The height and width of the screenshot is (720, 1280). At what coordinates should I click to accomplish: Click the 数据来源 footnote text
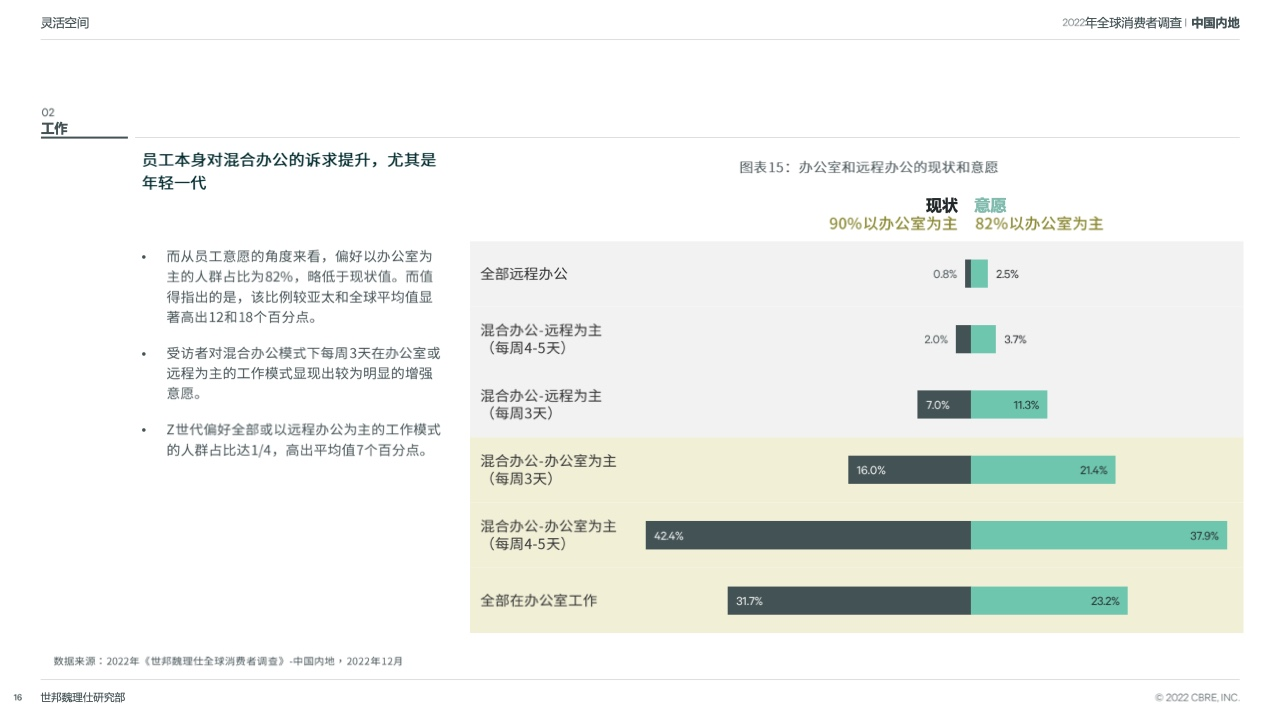point(228,661)
